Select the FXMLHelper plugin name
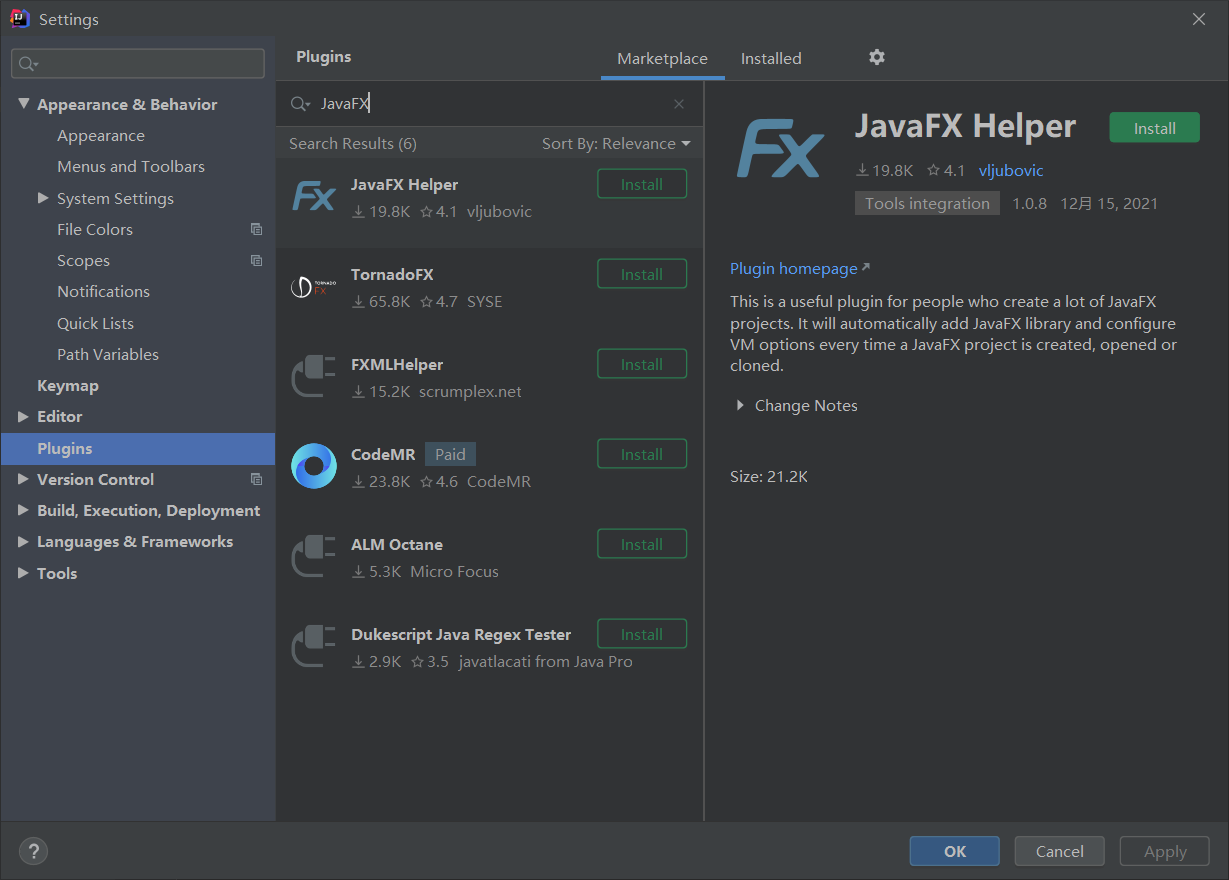Screen dimensions: 1229x880 [397, 364]
